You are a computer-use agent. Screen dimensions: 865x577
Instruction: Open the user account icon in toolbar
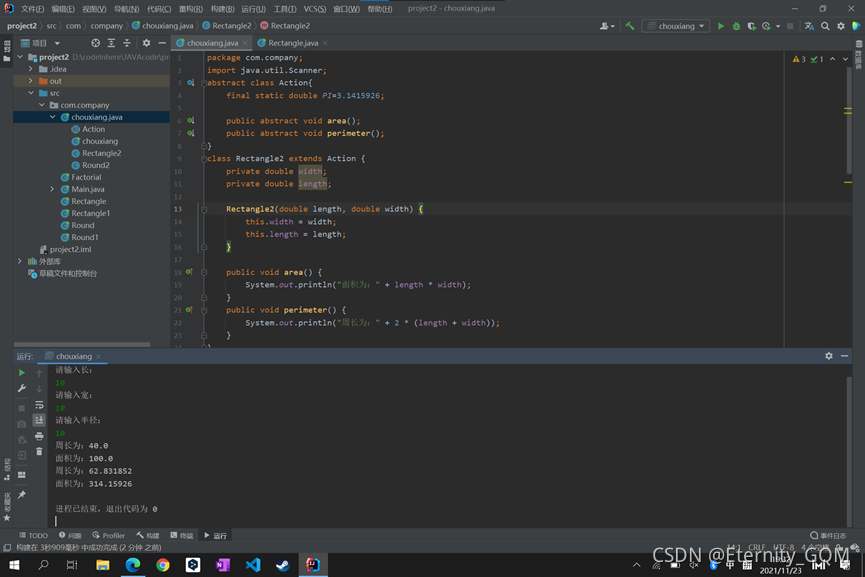[x=605, y=26]
